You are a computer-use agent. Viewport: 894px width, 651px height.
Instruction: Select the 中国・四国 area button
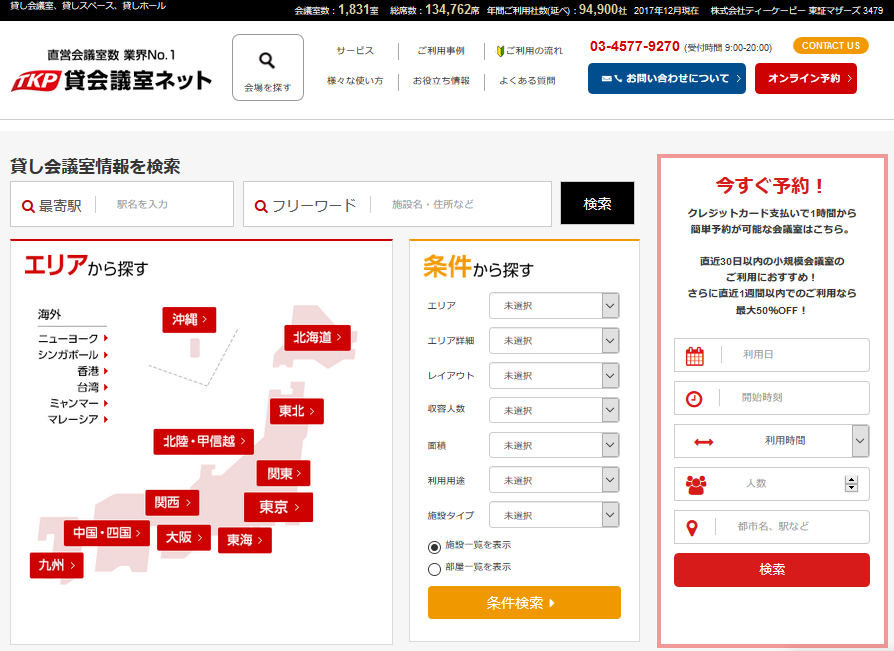(x=107, y=533)
